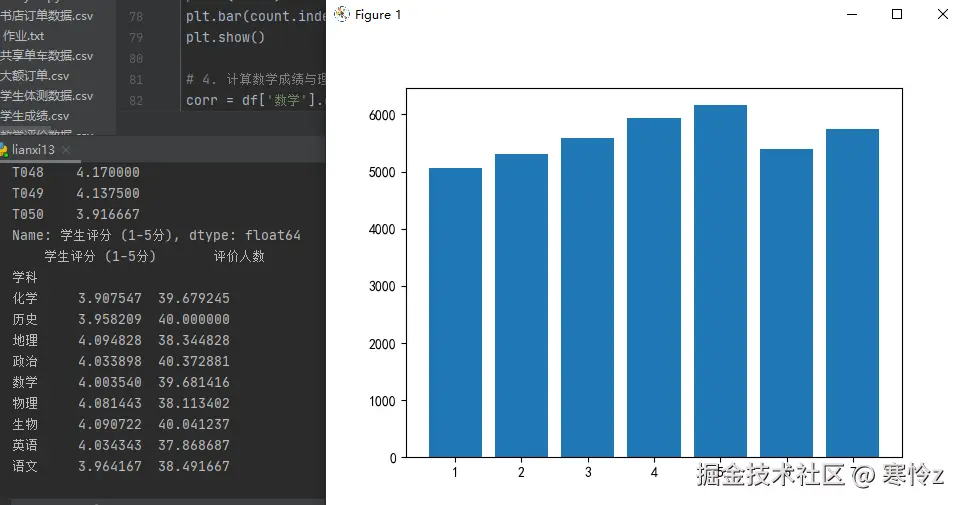This screenshot has width=960, height=505.
Task: Click the 地理 row in the output
Action: [x=121, y=340]
